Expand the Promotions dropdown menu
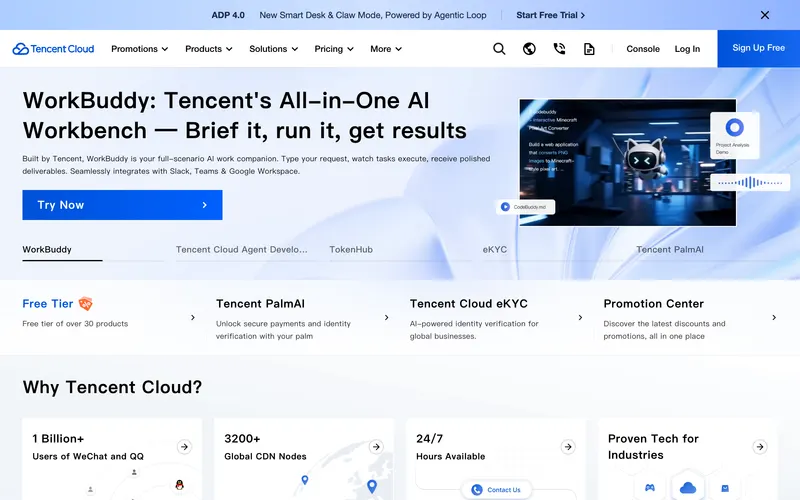This screenshot has width=800, height=500. (139, 49)
